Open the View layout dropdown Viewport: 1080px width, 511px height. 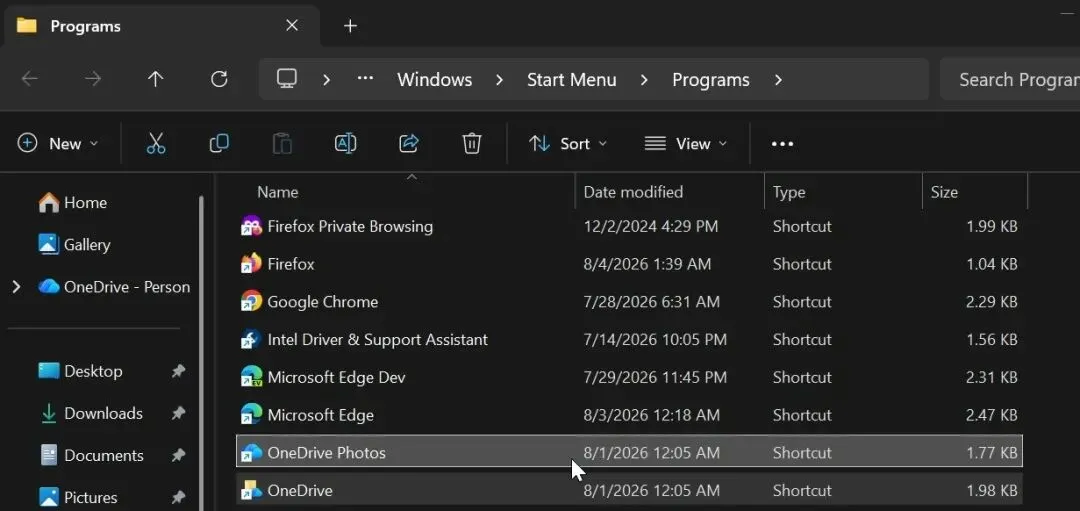tap(685, 143)
